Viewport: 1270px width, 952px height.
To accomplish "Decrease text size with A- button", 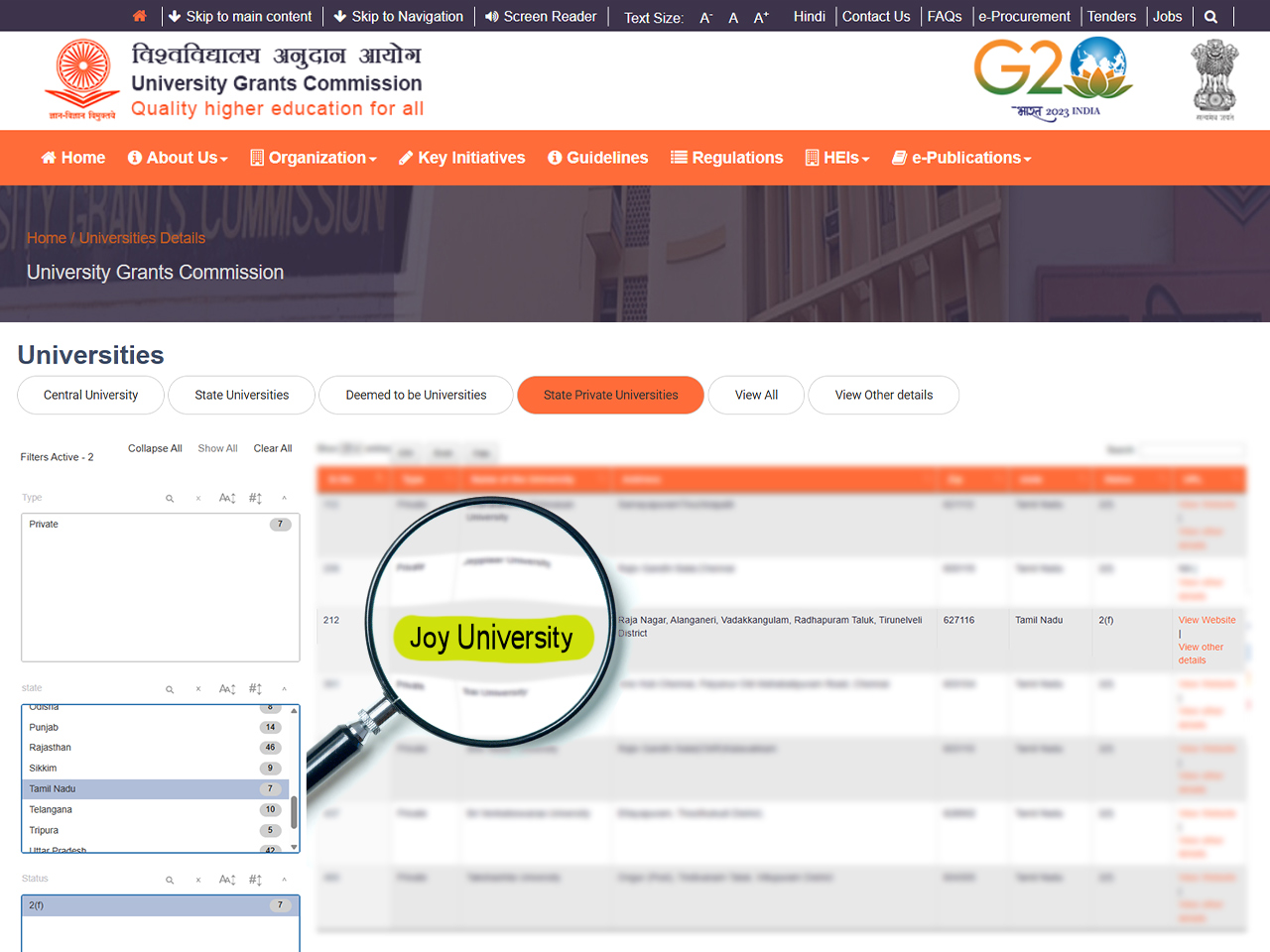I will click(x=705, y=18).
